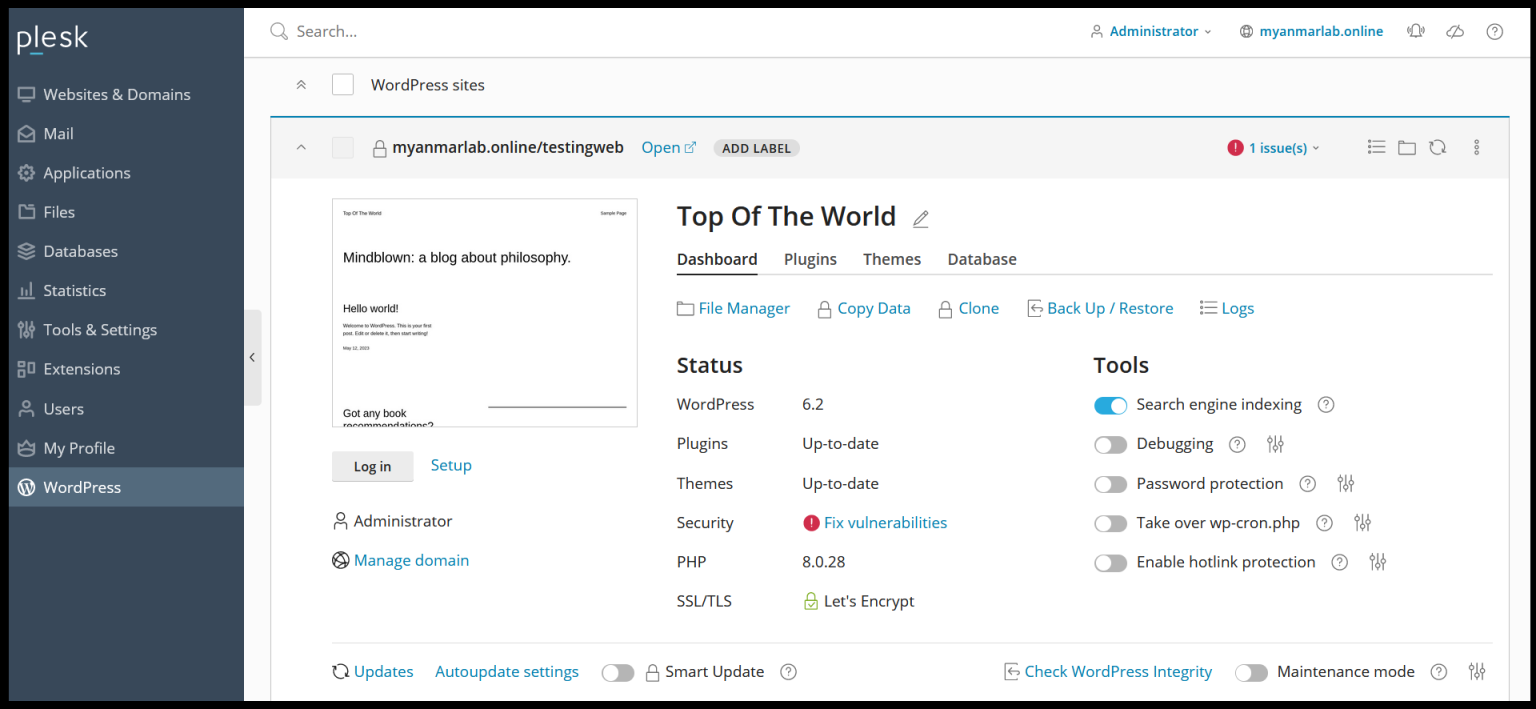Click the red issue warning icon
The image size is (1536, 709).
pos(1235,148)
